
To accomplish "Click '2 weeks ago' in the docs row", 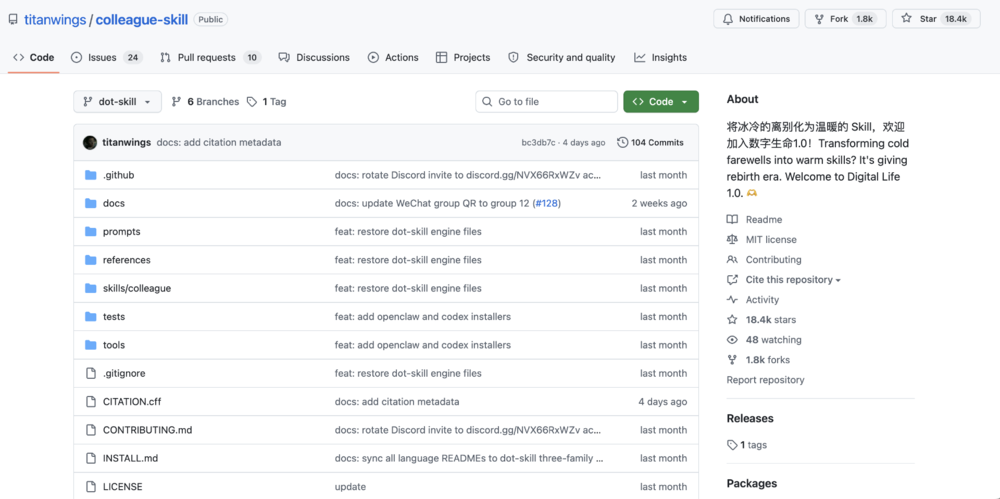I will [x=659, y=204].
